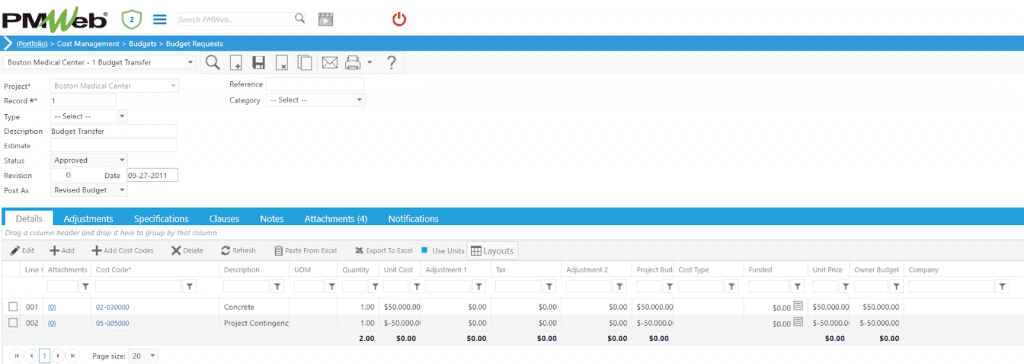The image size is (1024, 364).
Task: Open the Boston Medical Center record selector dropdown
Action: click(191, 63)
